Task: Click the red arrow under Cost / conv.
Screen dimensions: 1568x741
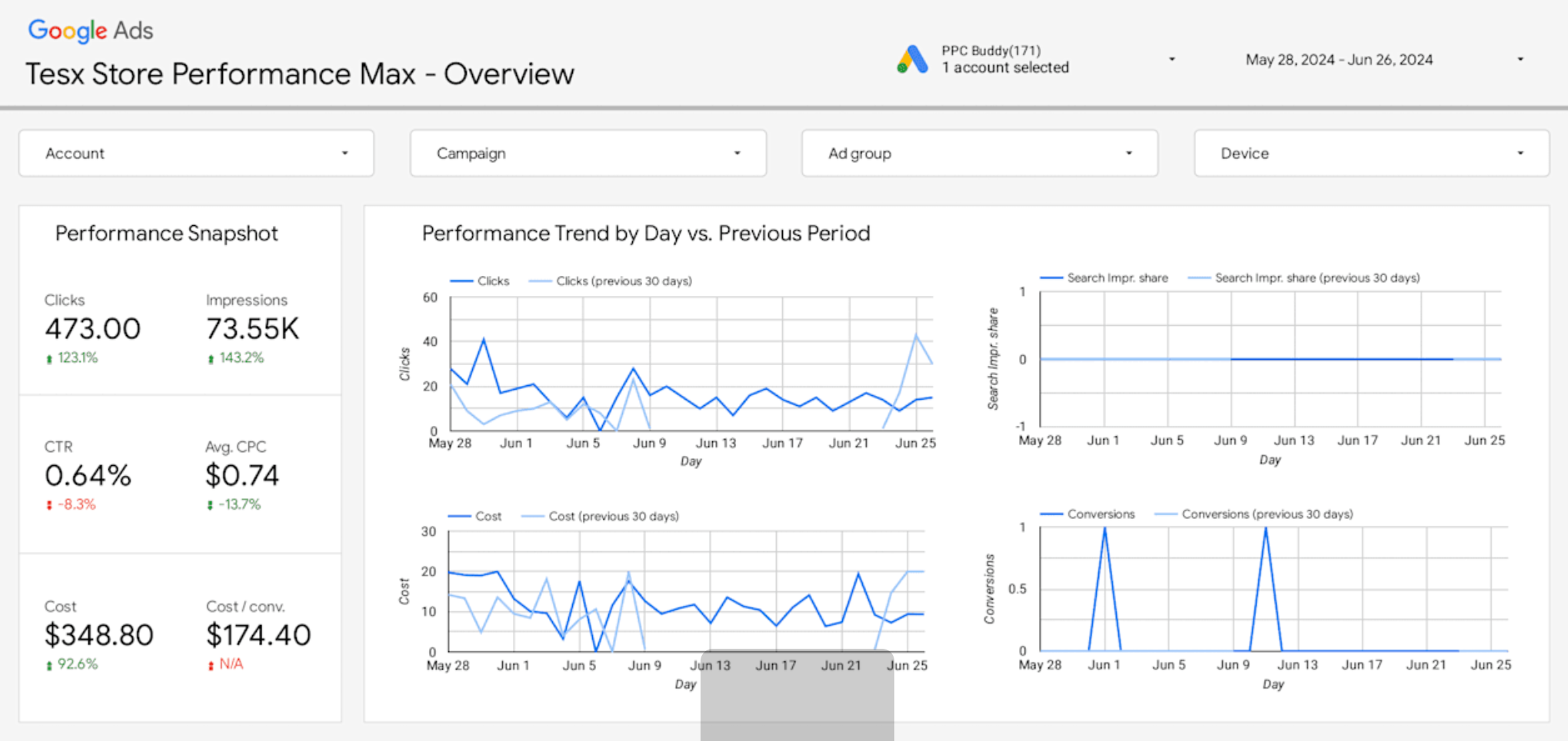Action: (211, 665)
